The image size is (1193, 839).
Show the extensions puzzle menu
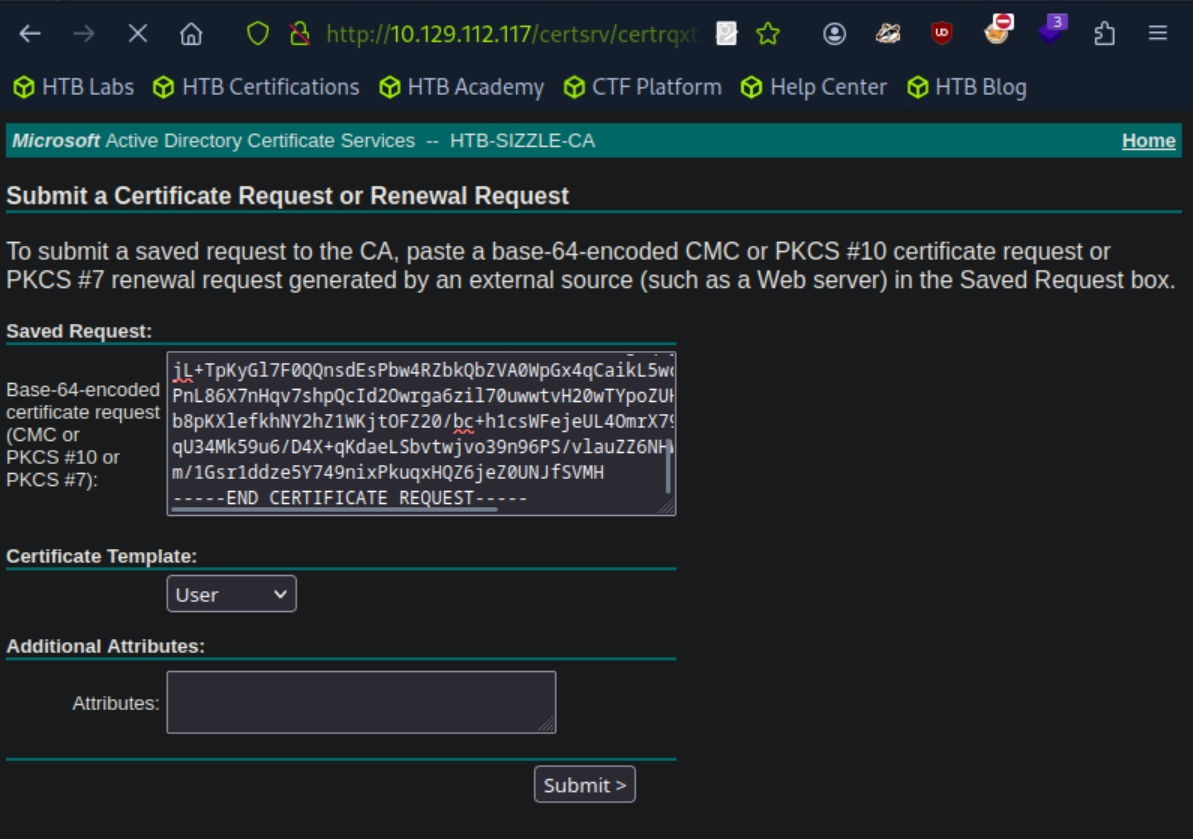point(1104,33)
